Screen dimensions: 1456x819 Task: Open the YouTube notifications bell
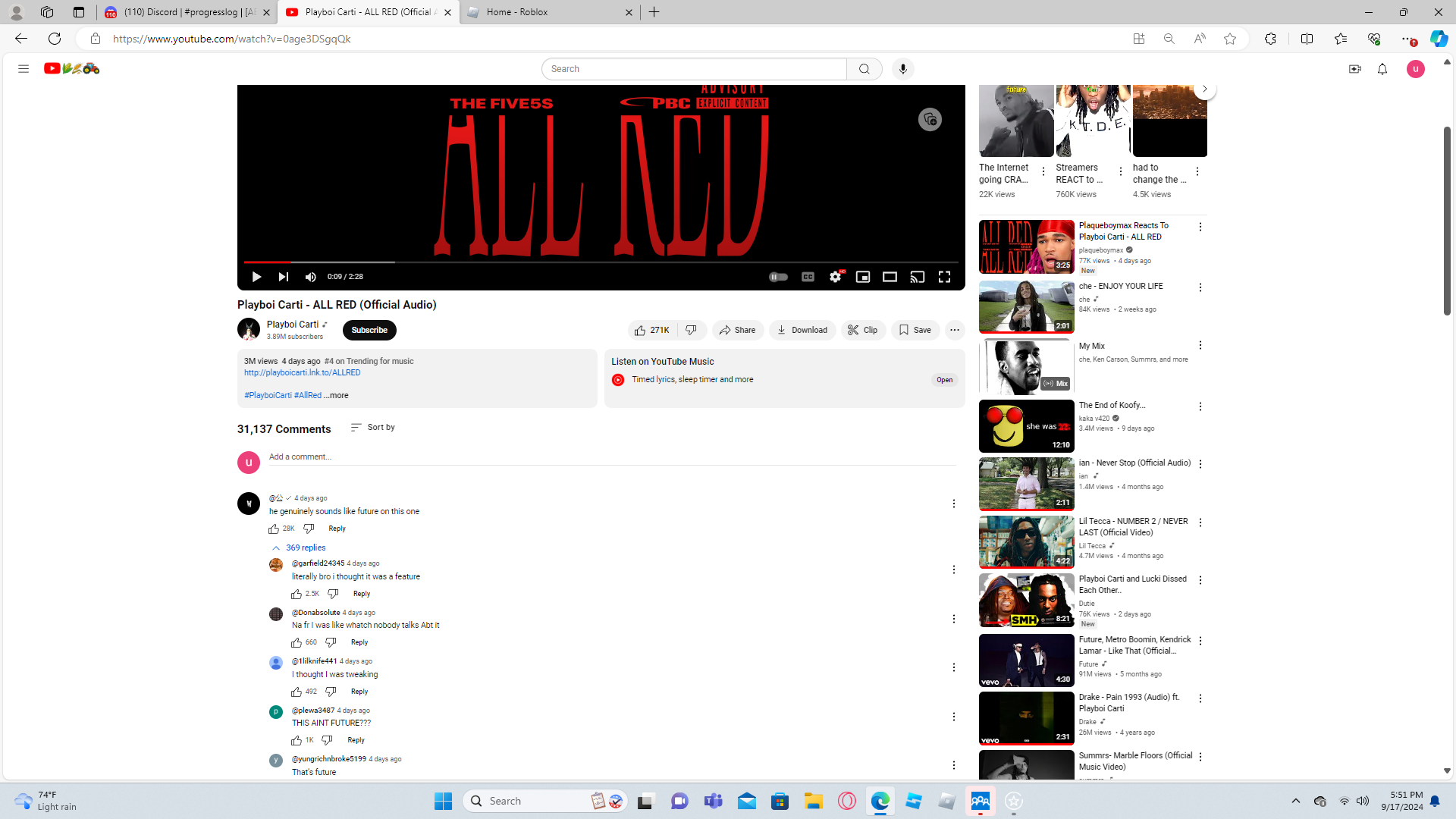(1382, 69)
